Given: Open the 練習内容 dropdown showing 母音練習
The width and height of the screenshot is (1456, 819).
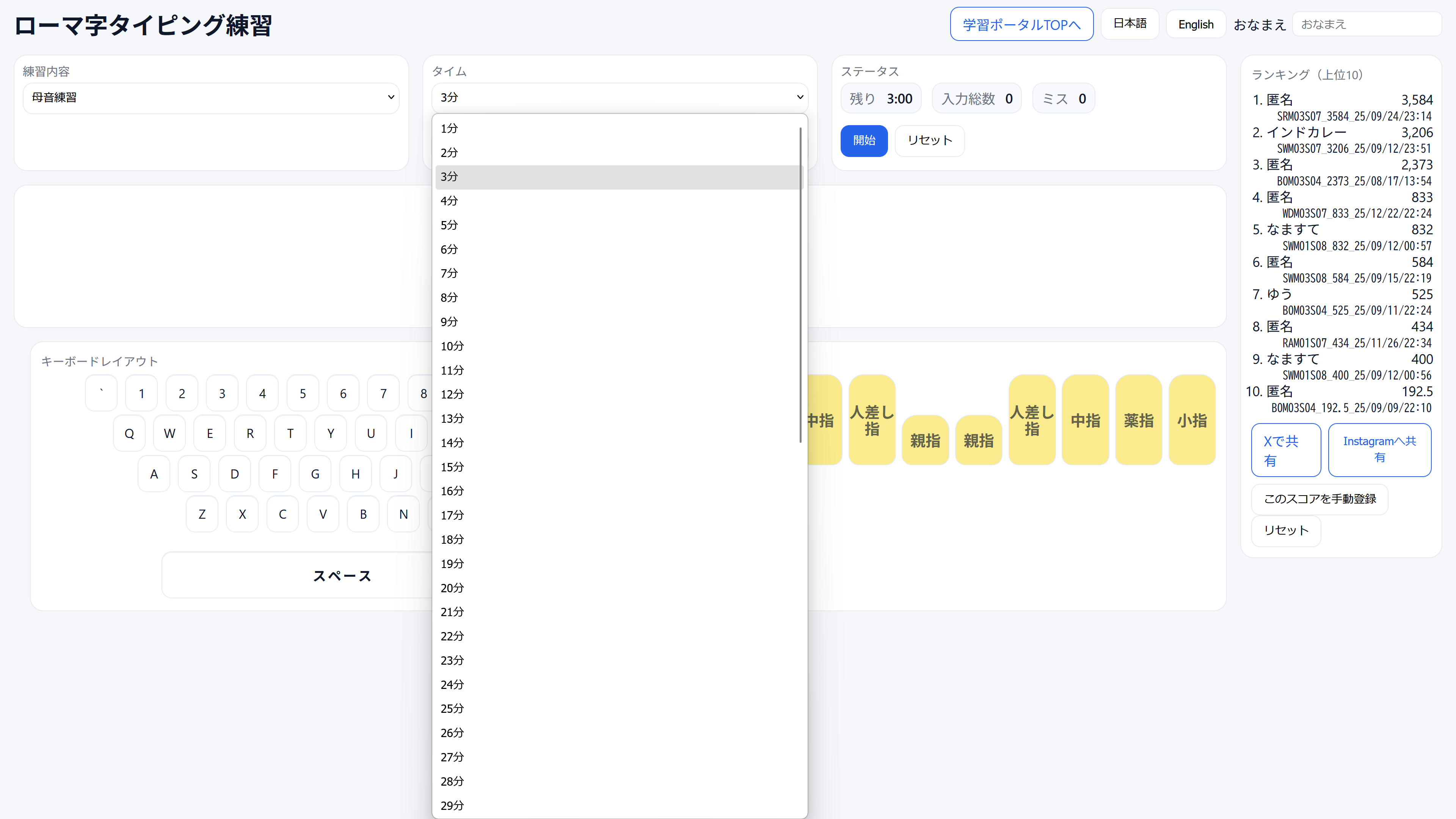Looking at the screenshot, I should pos(211,97).
